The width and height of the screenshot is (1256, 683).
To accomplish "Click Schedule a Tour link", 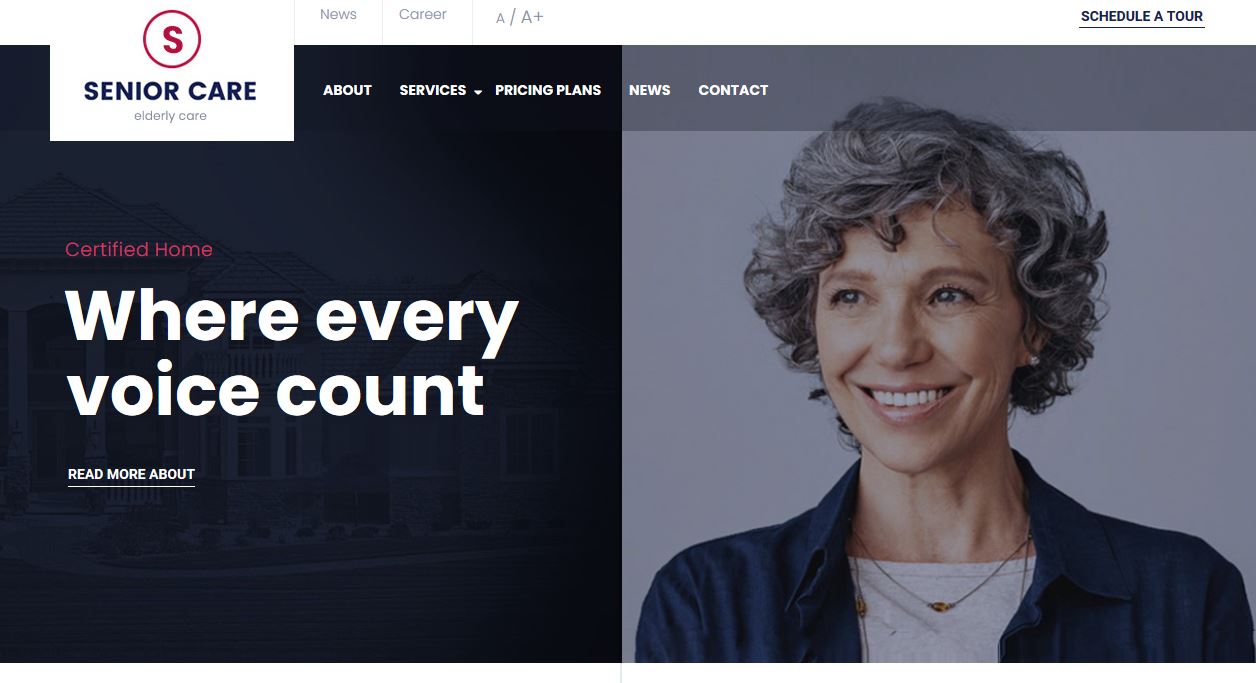I will [1142, 17].
